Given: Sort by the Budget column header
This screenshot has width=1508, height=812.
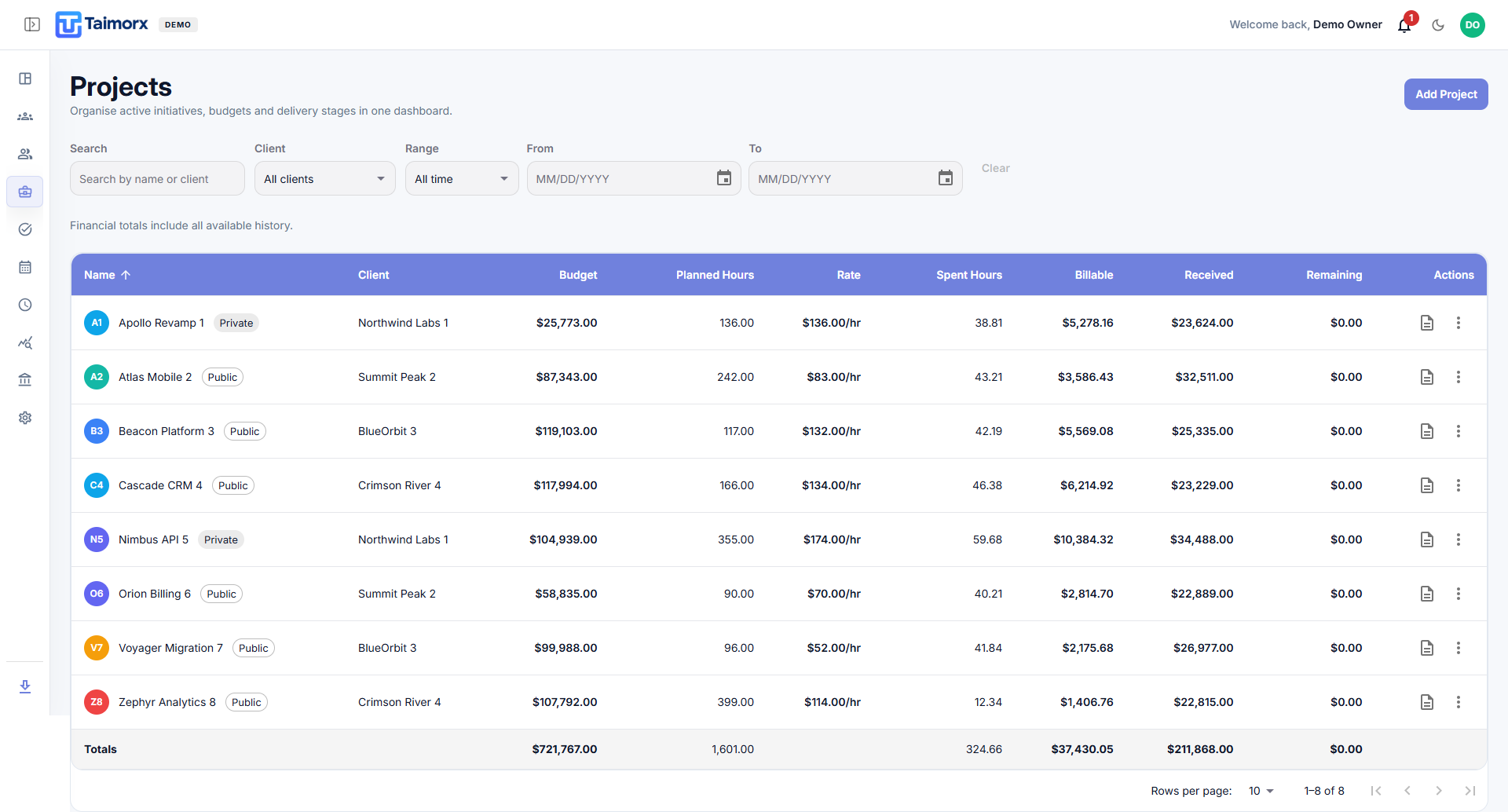Looking at the screenshot, I should [x=578, y=275].
